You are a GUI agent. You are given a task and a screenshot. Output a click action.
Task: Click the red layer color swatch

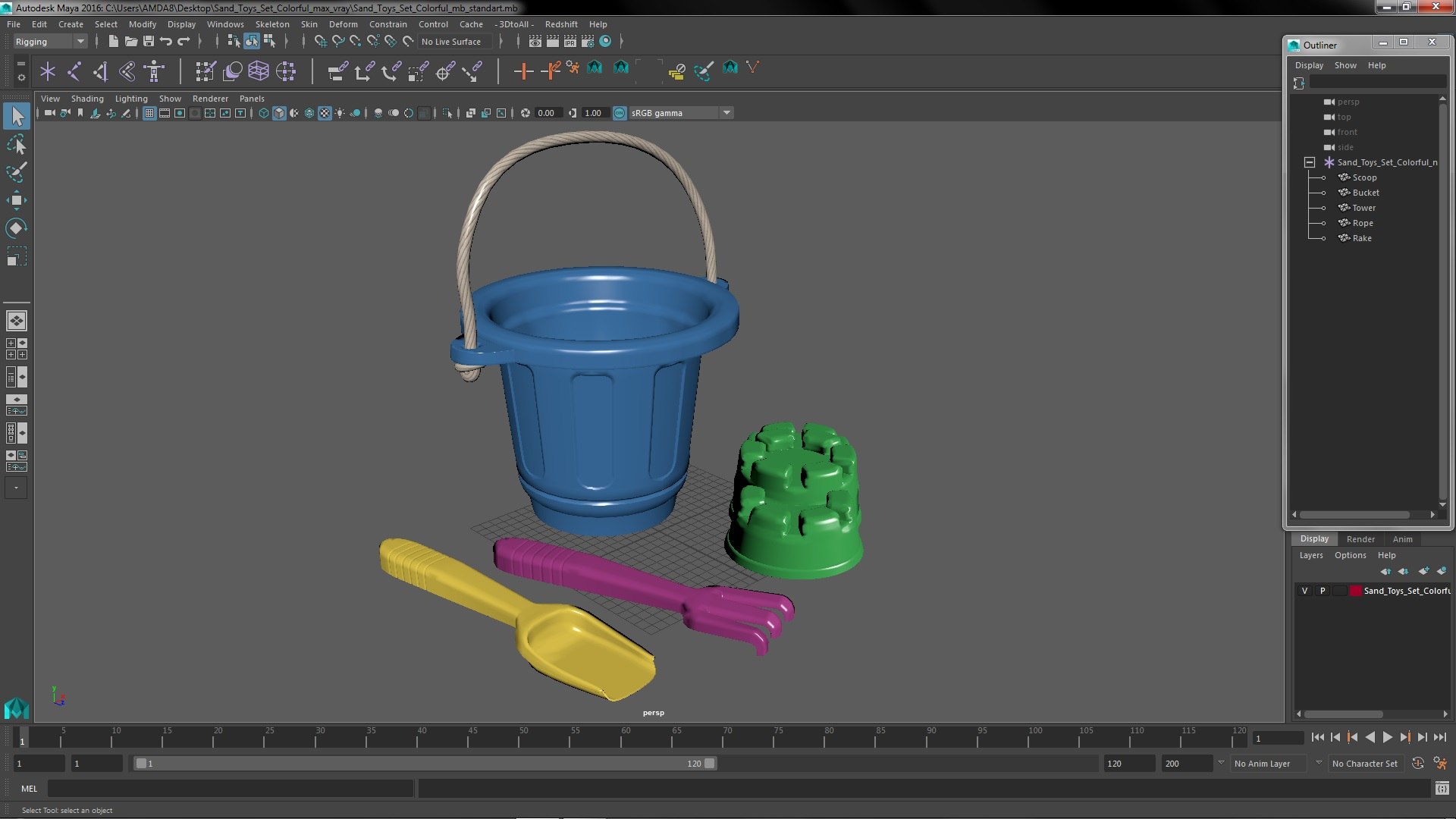pos(1355,591)
